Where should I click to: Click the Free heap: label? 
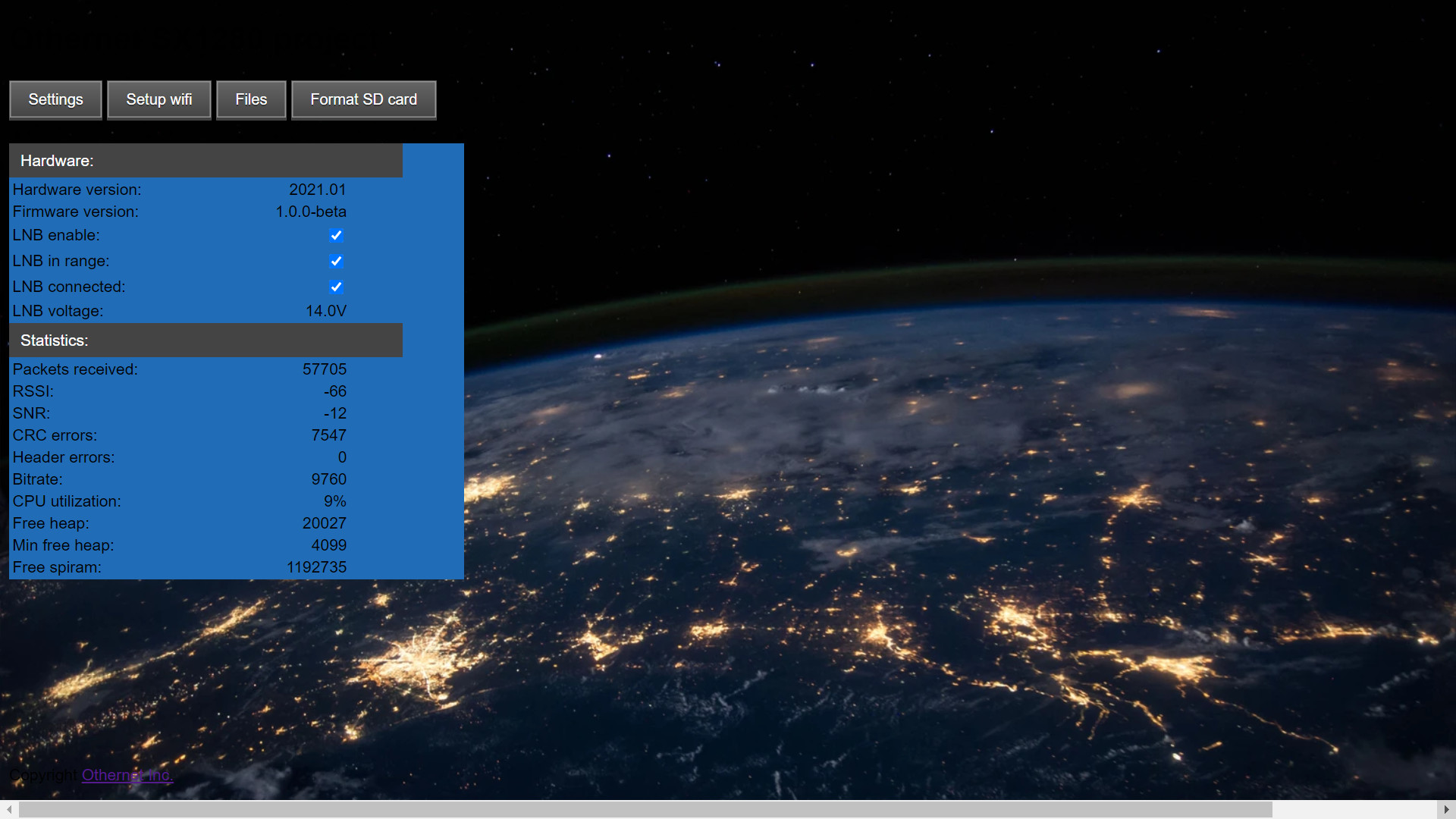coord(51,523)
